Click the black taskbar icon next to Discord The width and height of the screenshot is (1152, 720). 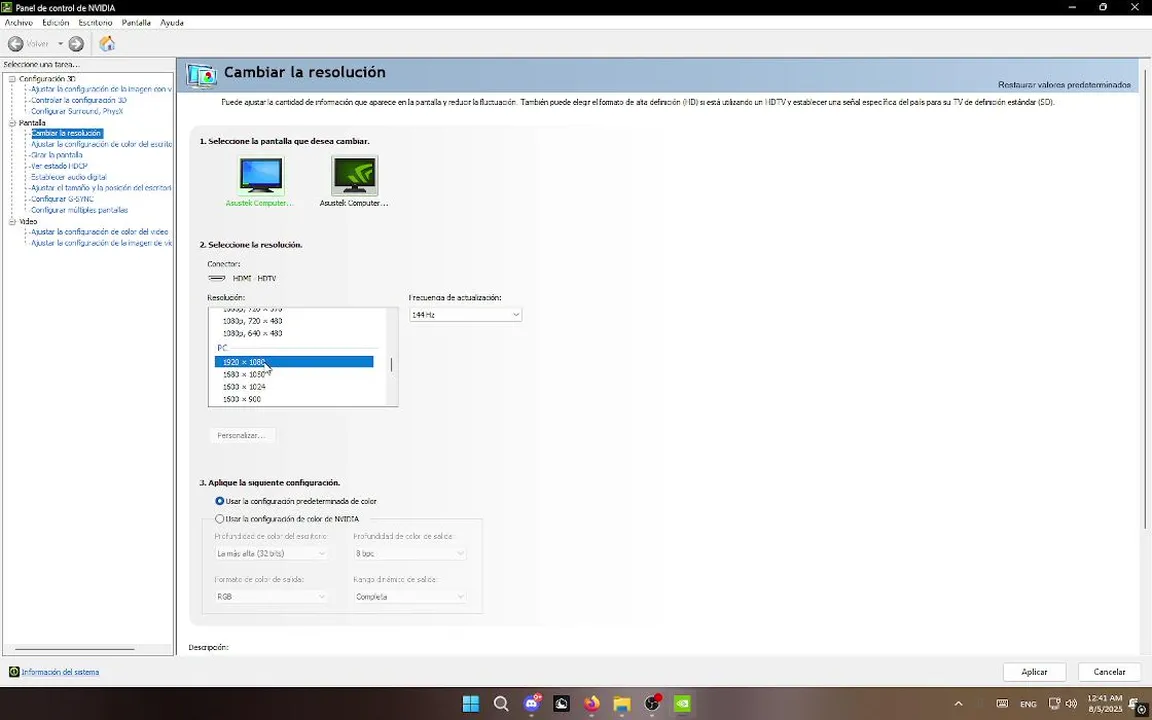(561, 704)
